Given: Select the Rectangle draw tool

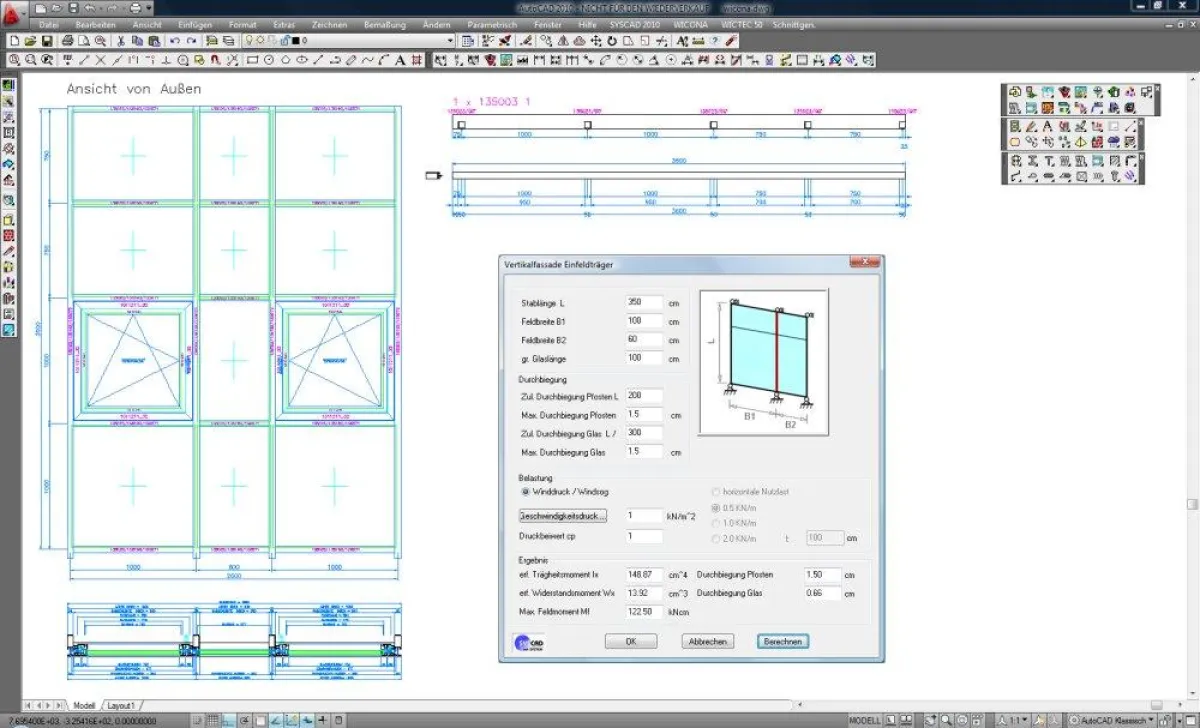Looking at the screenshot, I should 253,60.
